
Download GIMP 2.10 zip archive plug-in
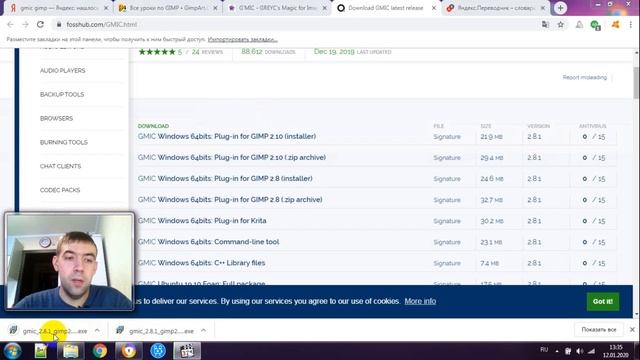[x=232, y=158]
